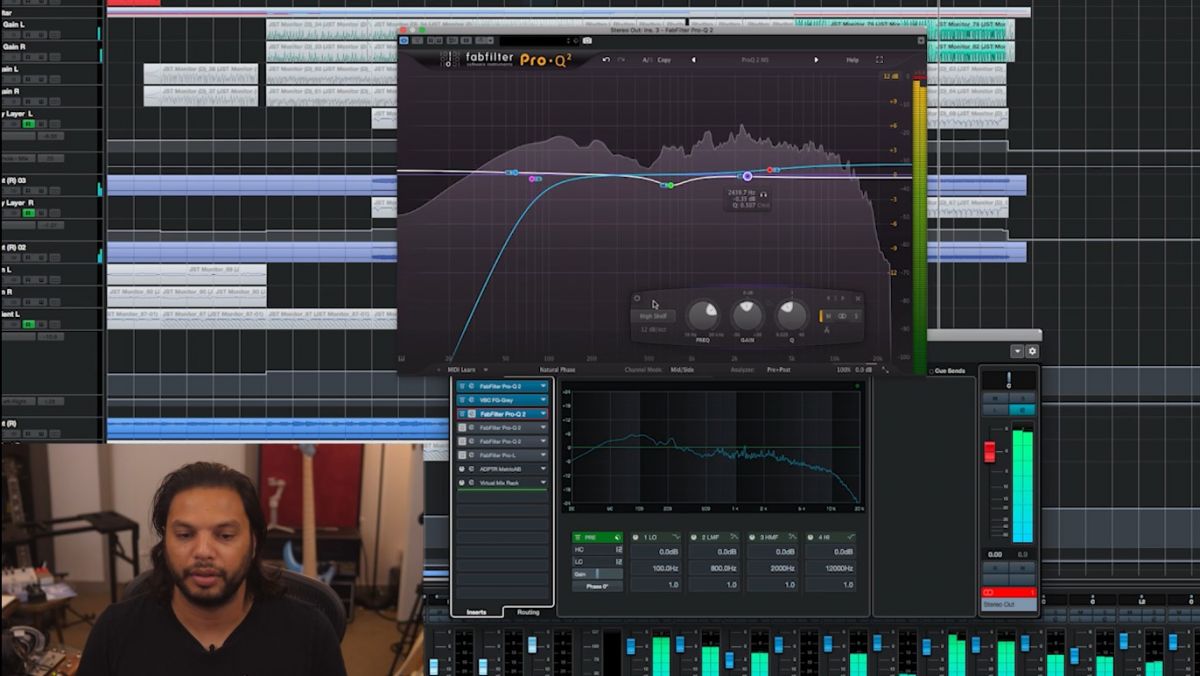Switch to the Inserts tab
This screenshot has height=676, width=1200.
pos(475,611)
